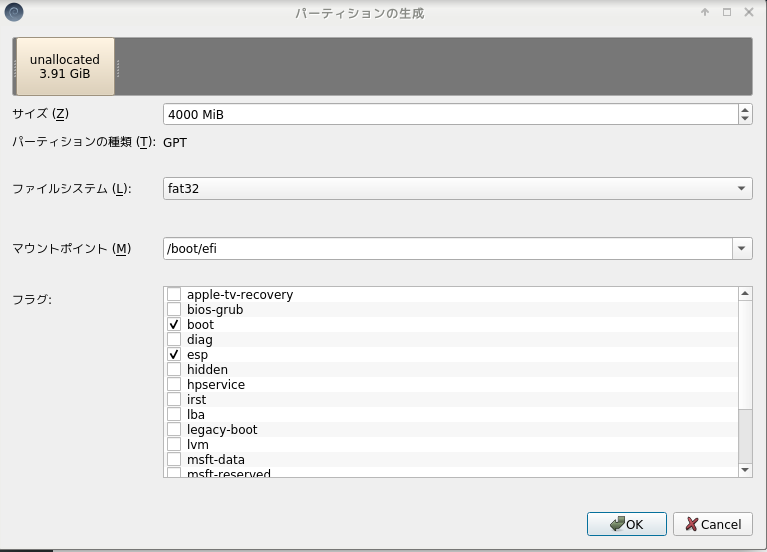Check the legacy-boot flag

point(174,430)
